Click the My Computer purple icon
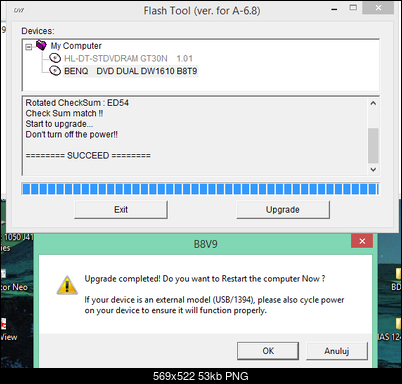The height and width of the screenshot is (384, 402). click(x=41, y=45)
